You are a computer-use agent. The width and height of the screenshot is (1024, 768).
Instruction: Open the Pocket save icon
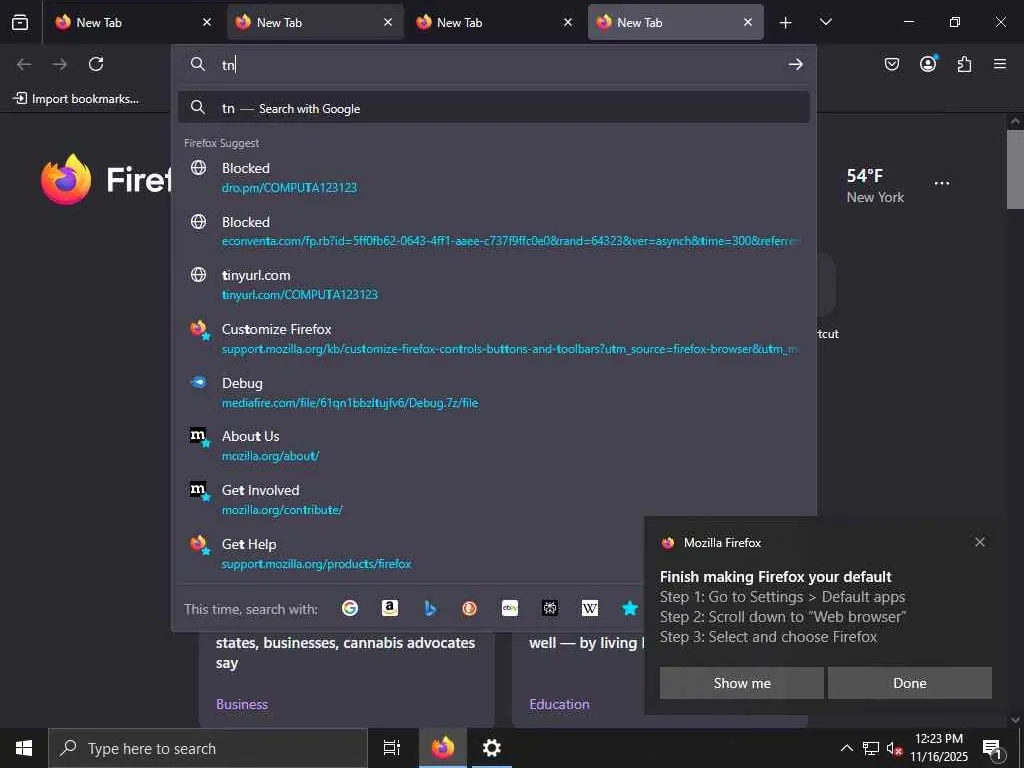892,64
